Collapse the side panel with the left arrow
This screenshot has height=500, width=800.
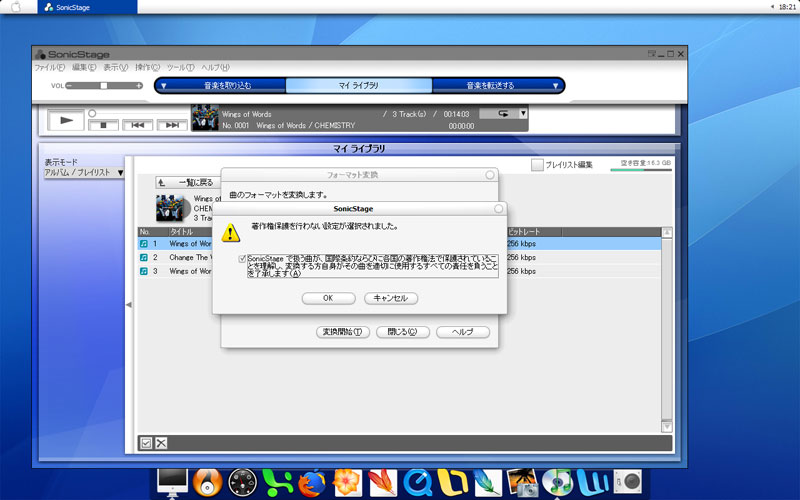(x=129, y=305)
